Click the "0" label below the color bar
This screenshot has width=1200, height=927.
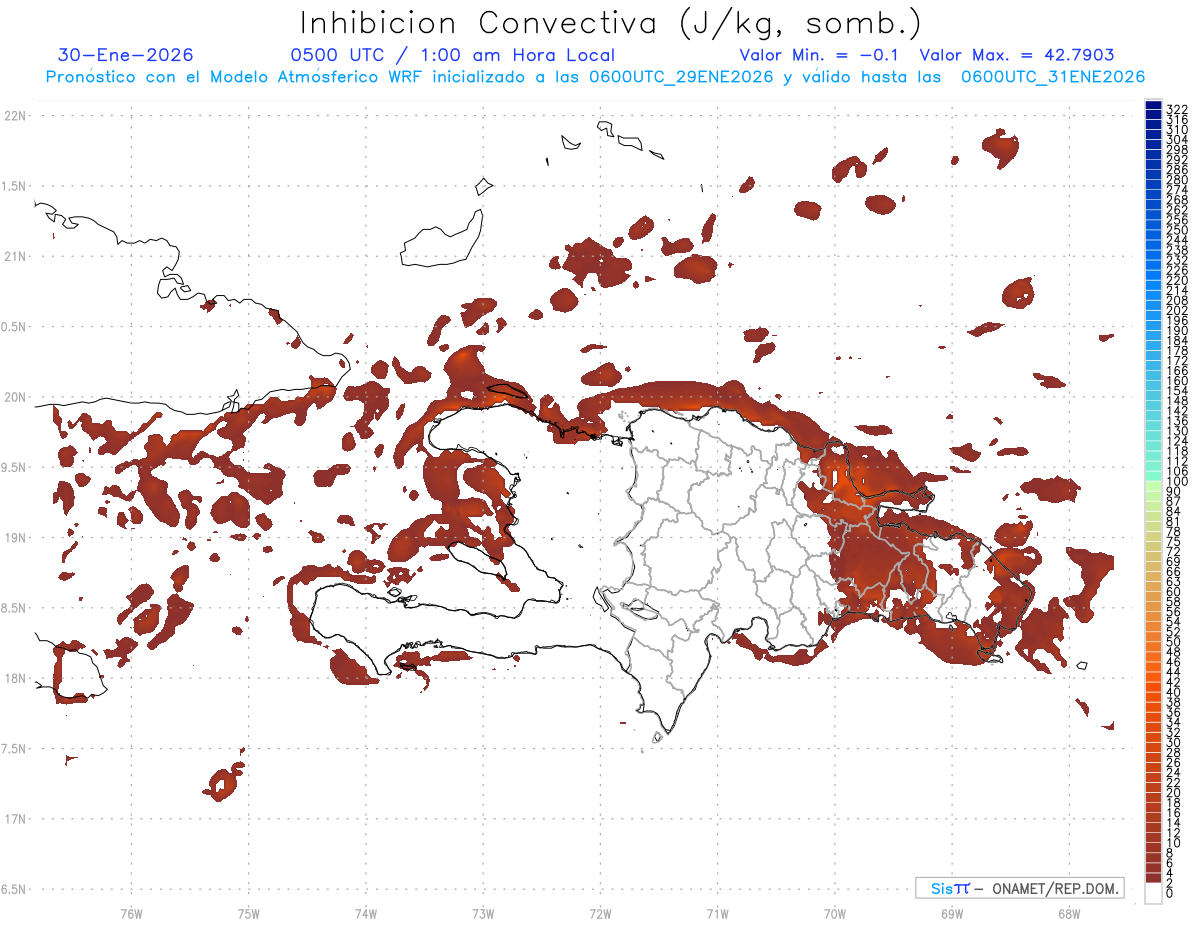coord(1170,894)
